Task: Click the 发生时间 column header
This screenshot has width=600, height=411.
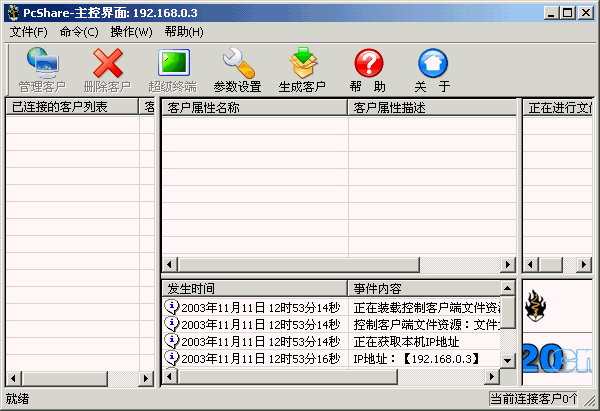Action: click(254, 289)
